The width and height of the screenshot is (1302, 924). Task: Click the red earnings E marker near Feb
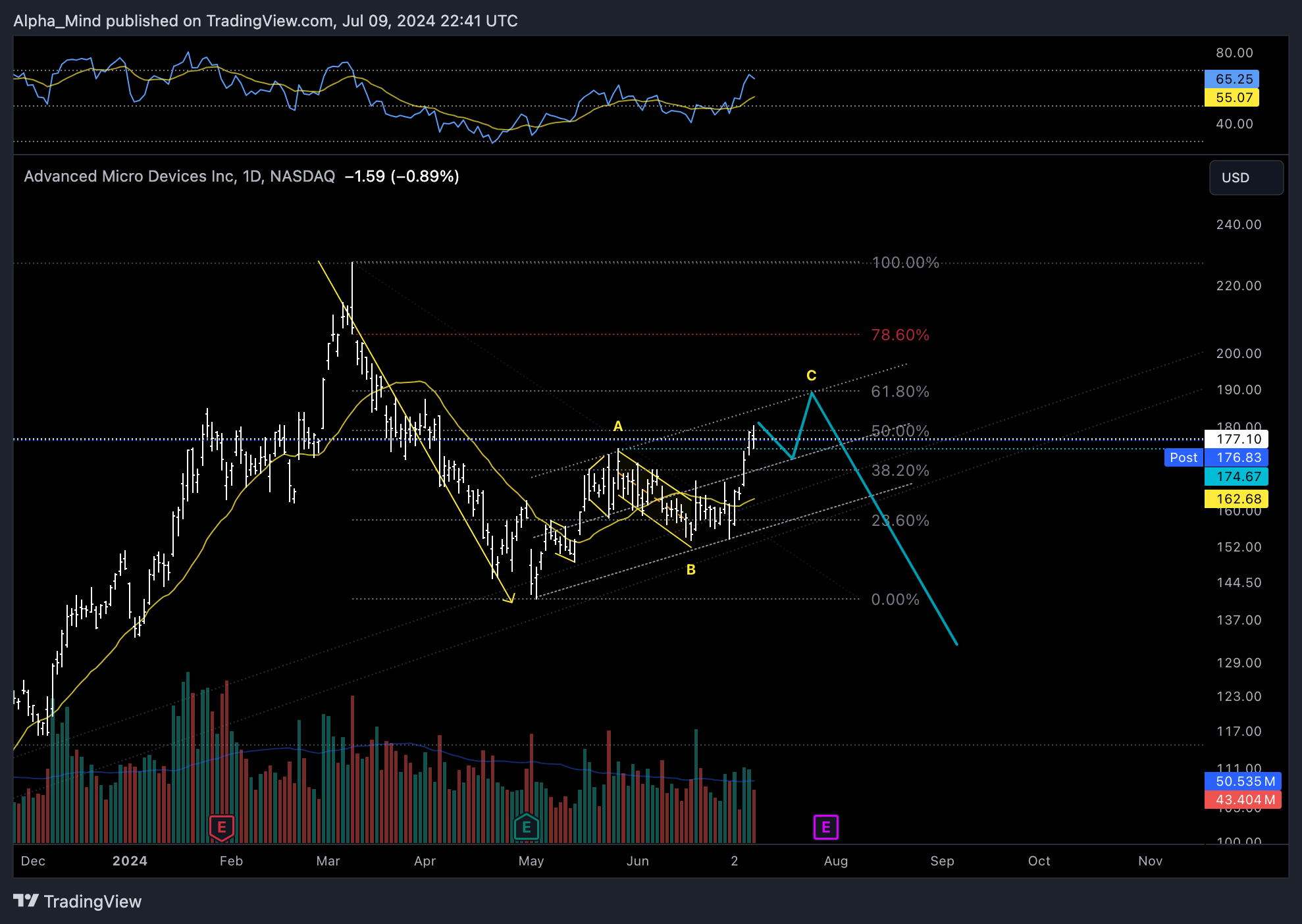coord(222,827)
